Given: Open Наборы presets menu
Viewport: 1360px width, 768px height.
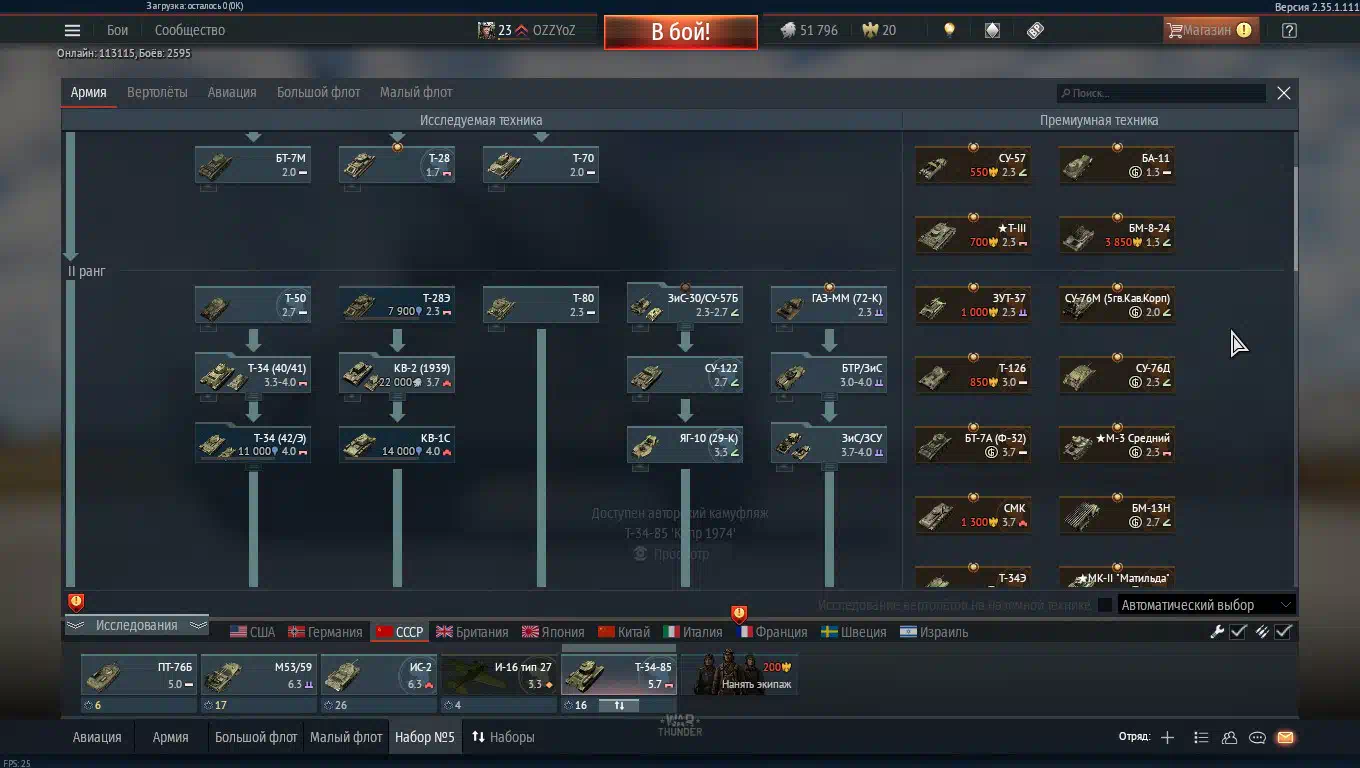Looking at the screenshot, I should tap(503, 737).
